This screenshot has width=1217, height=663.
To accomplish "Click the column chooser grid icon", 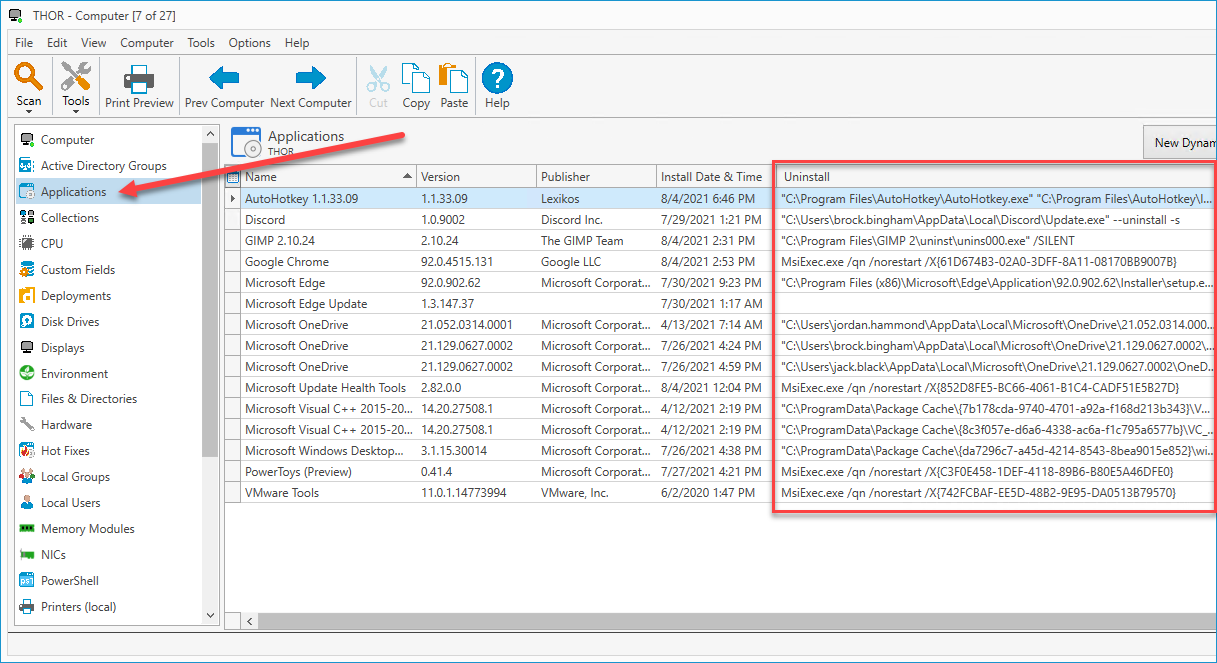I will pos(233,177).
